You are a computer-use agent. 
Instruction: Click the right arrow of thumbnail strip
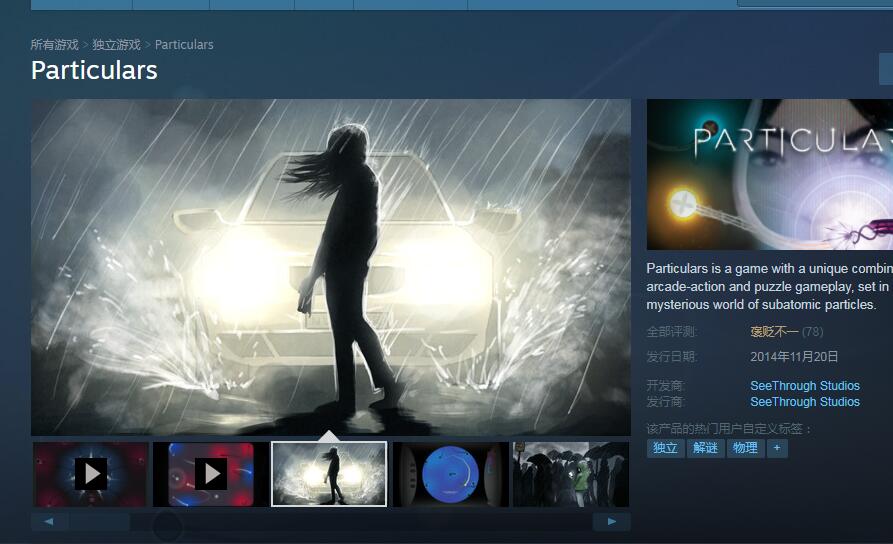(x=612, y=521)
